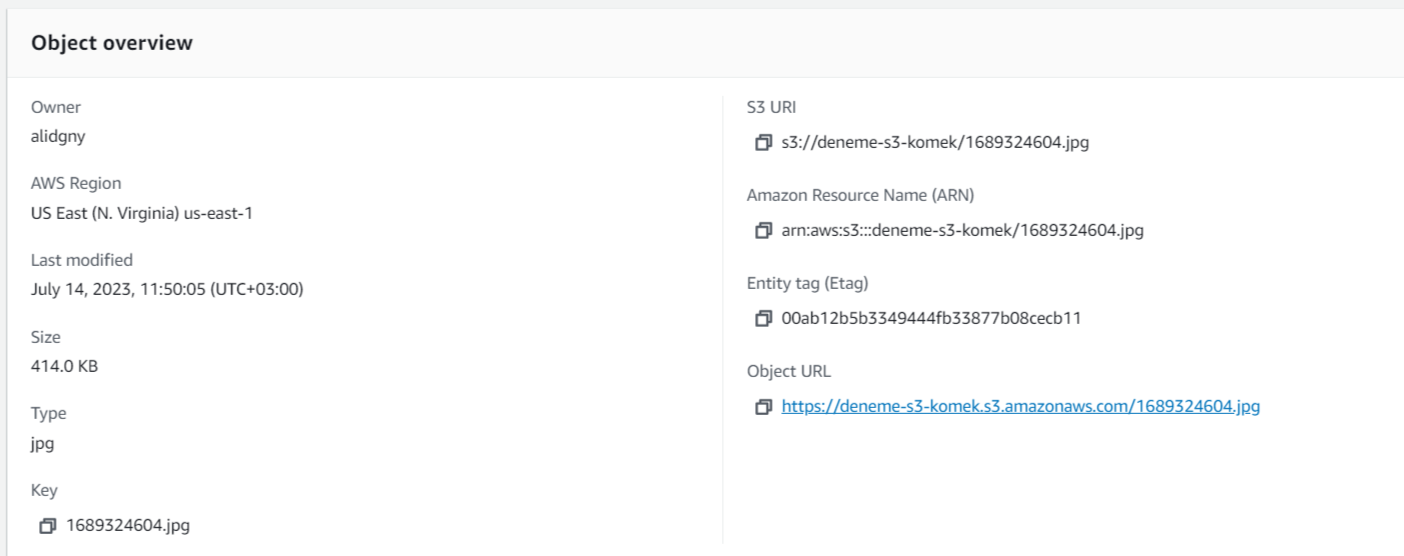Copy the object Key with its copy icon
This screenshot has width=1404, height=556.
tap(48, 525)
